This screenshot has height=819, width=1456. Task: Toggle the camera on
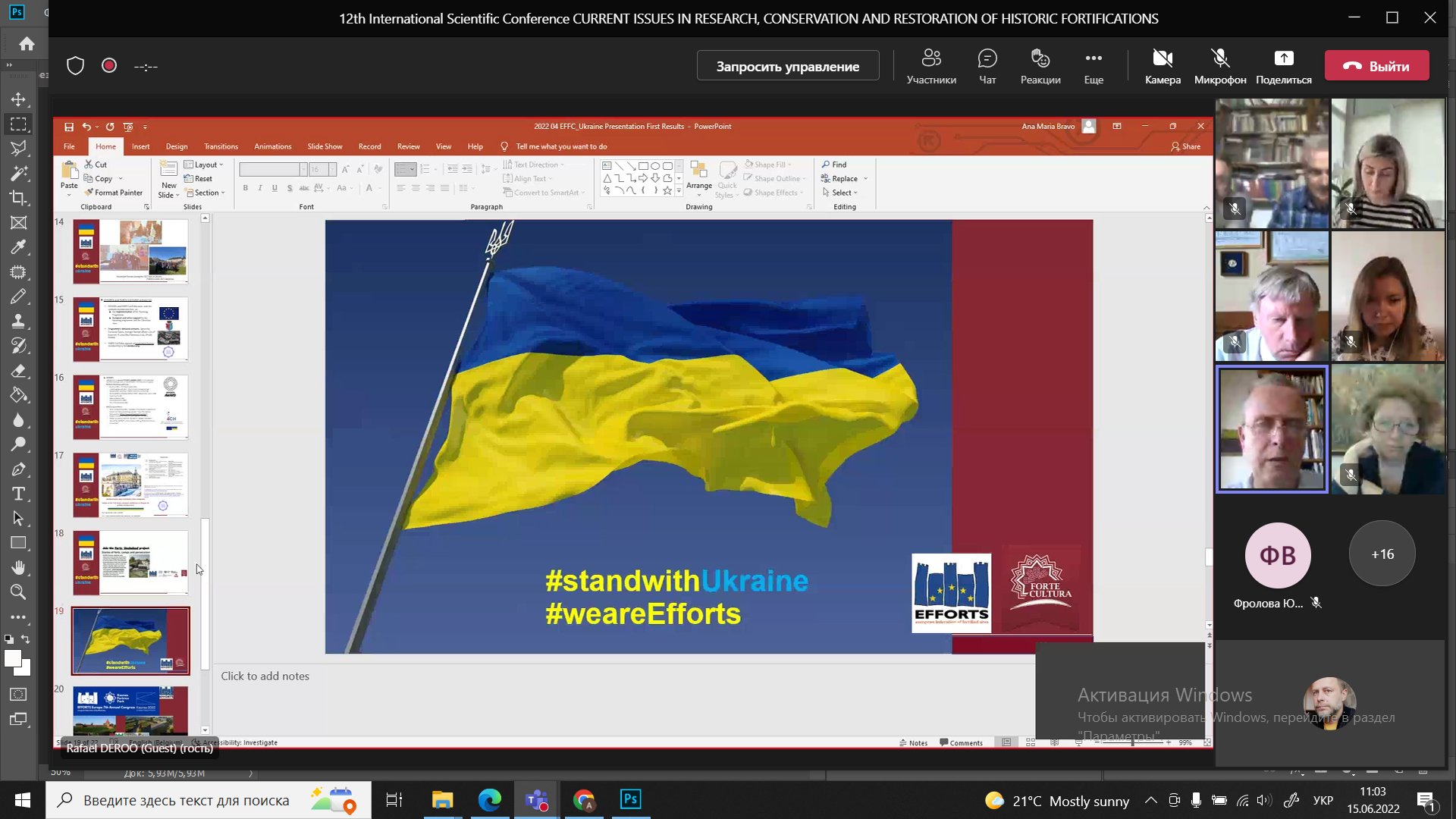(x=1163, y=67)
